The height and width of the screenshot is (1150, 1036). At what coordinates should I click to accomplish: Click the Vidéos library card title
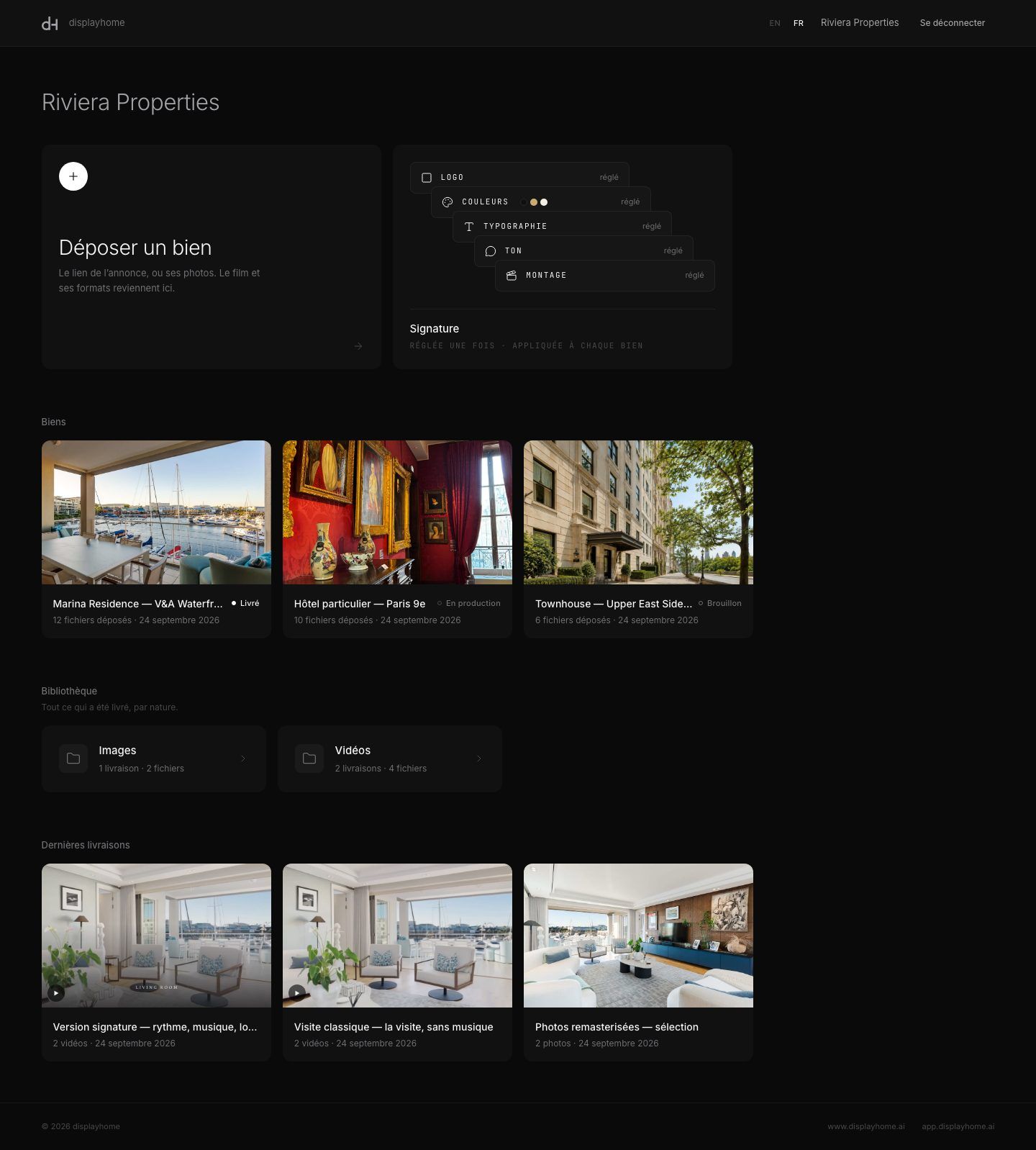point(353,751)
